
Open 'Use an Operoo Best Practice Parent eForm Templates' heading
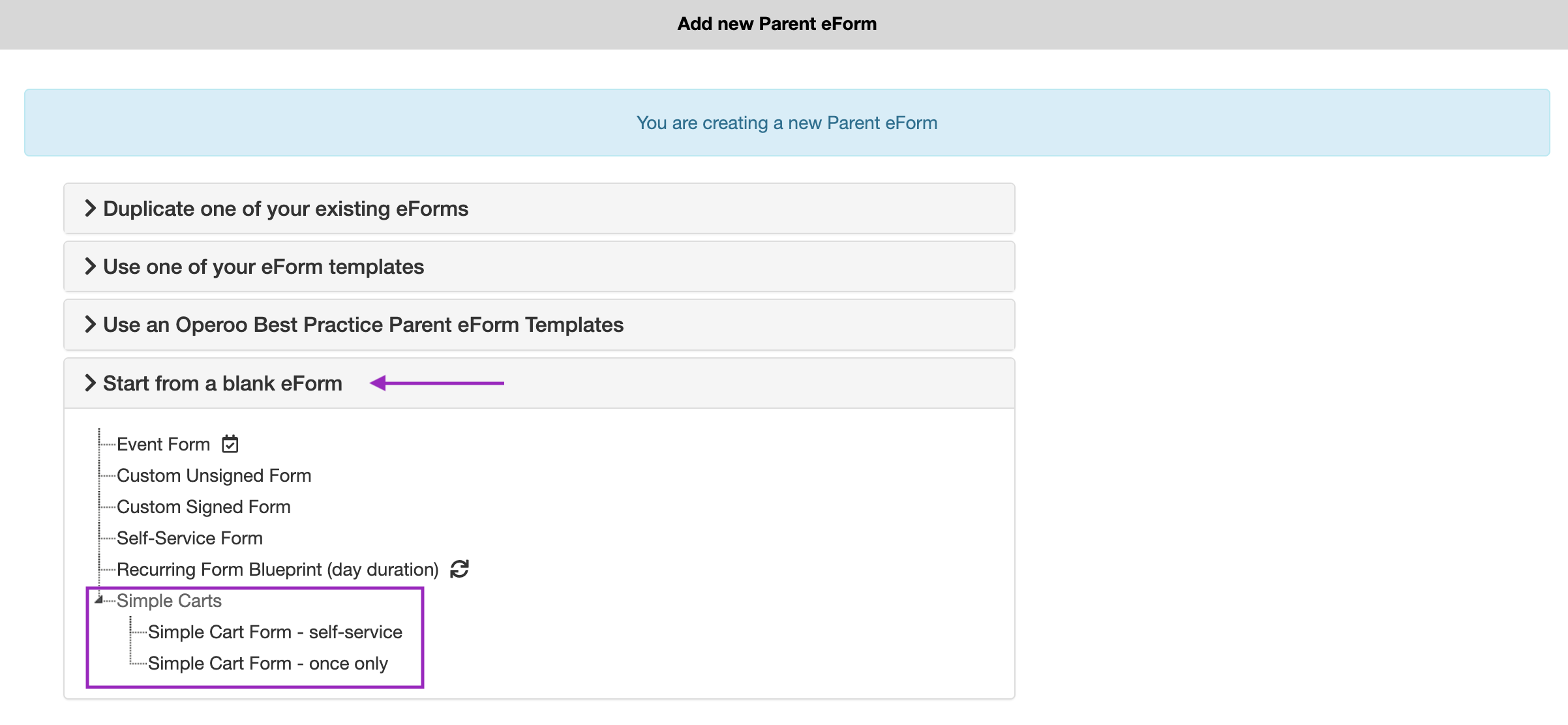click(363, 325)
